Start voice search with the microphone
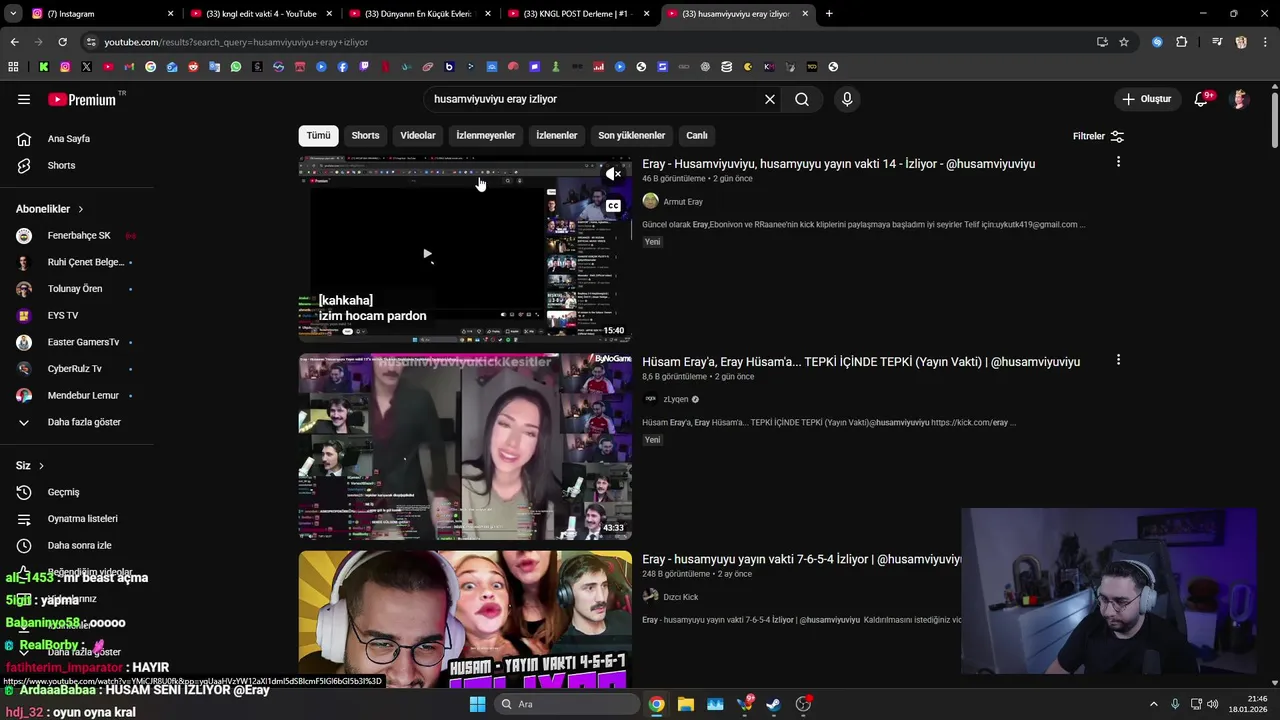The height and width of the screenshot is (720, 1280). pyautogui.click(x=847, y=99)
